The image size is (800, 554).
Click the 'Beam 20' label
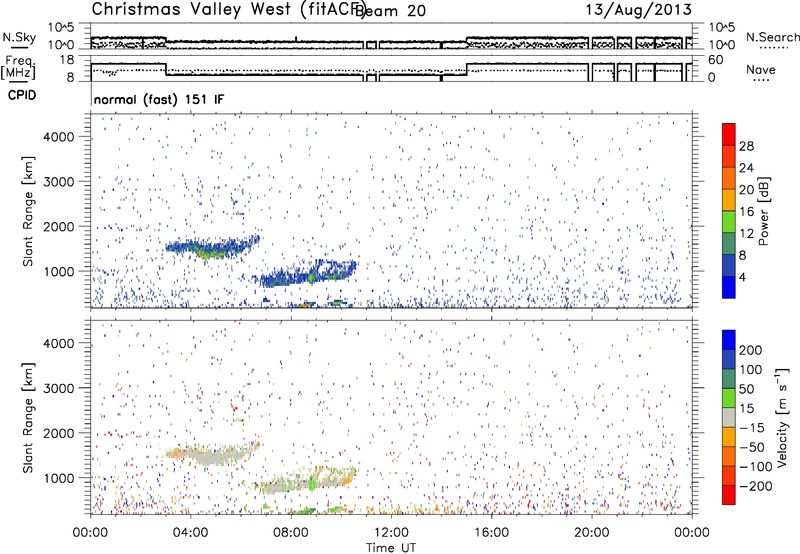tap(390, 11)
